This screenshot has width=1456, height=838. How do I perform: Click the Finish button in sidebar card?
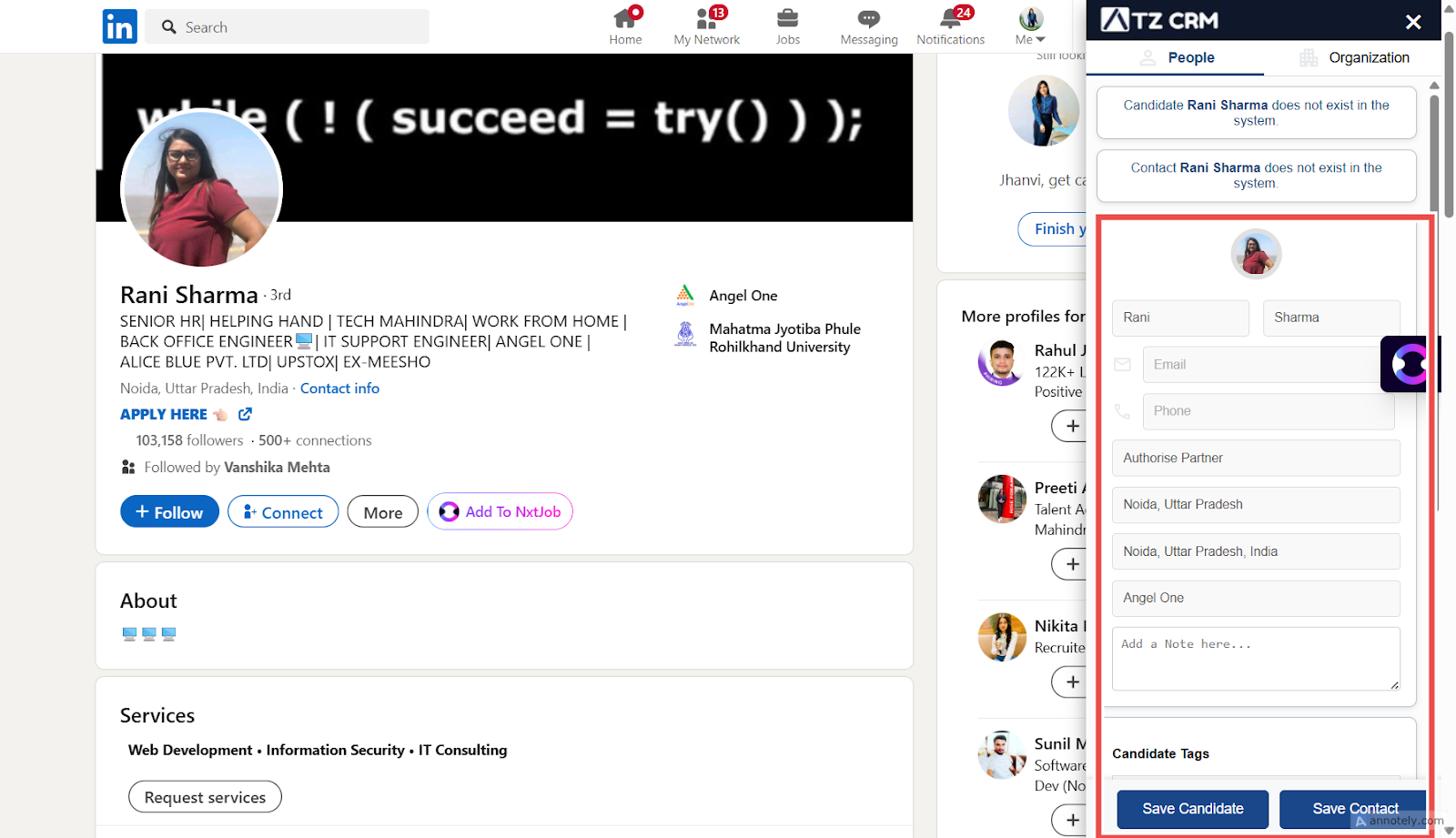(1053, 229)
